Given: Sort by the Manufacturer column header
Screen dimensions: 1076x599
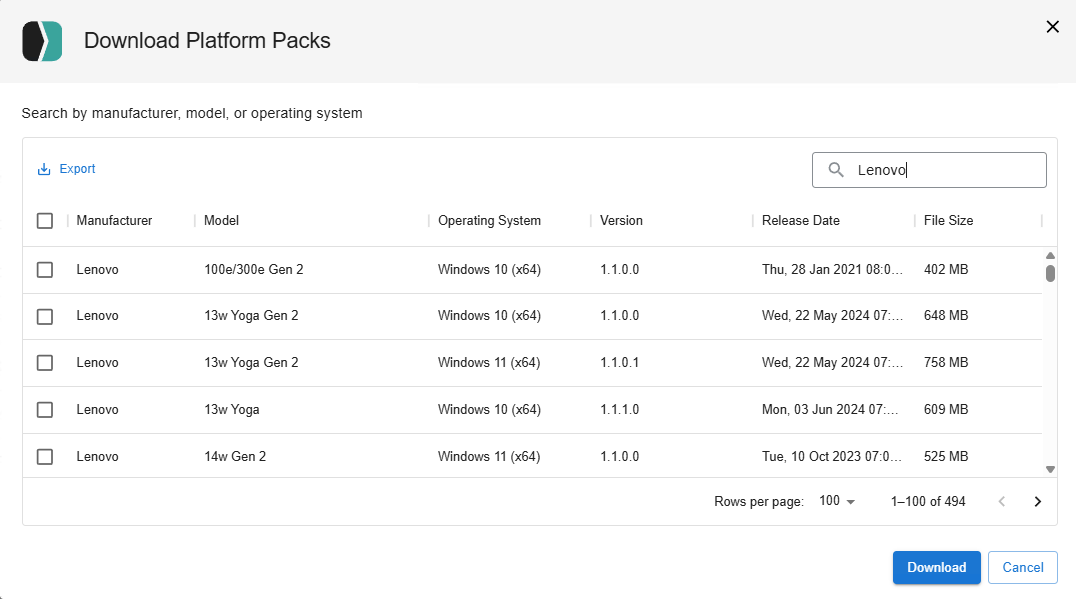Looking at the screenshot, I should (x=114, y=221).
